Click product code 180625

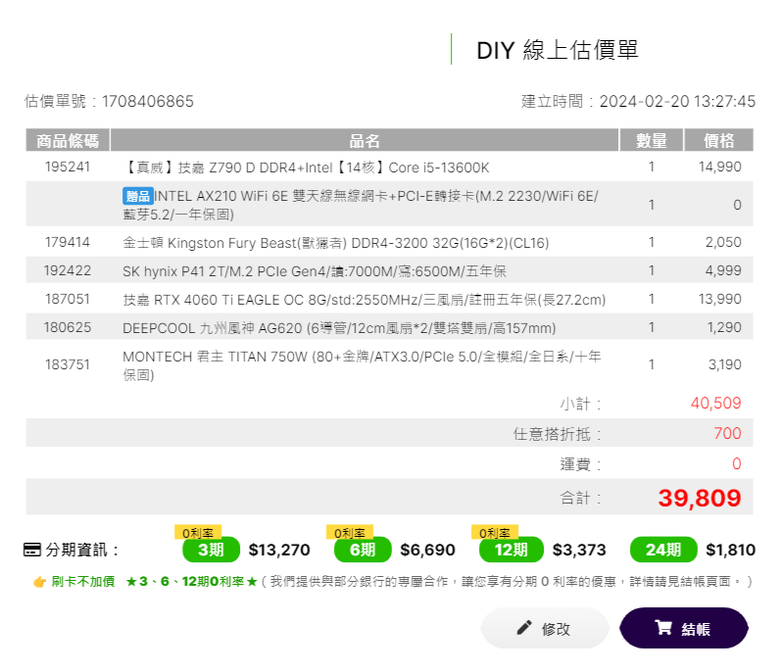click(67, 327)
